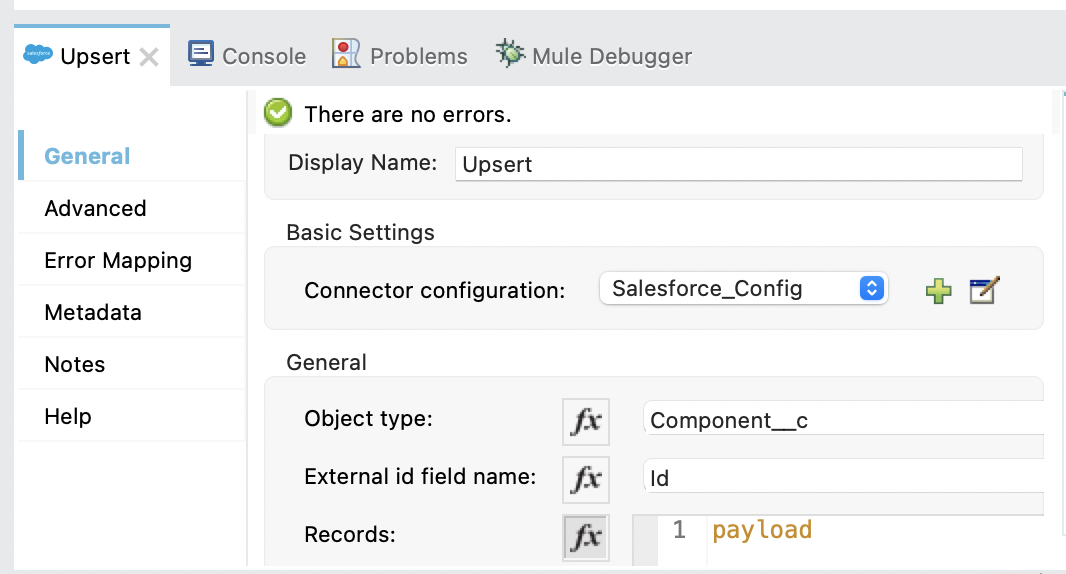Close the Upsert tab

coord(149,57)
